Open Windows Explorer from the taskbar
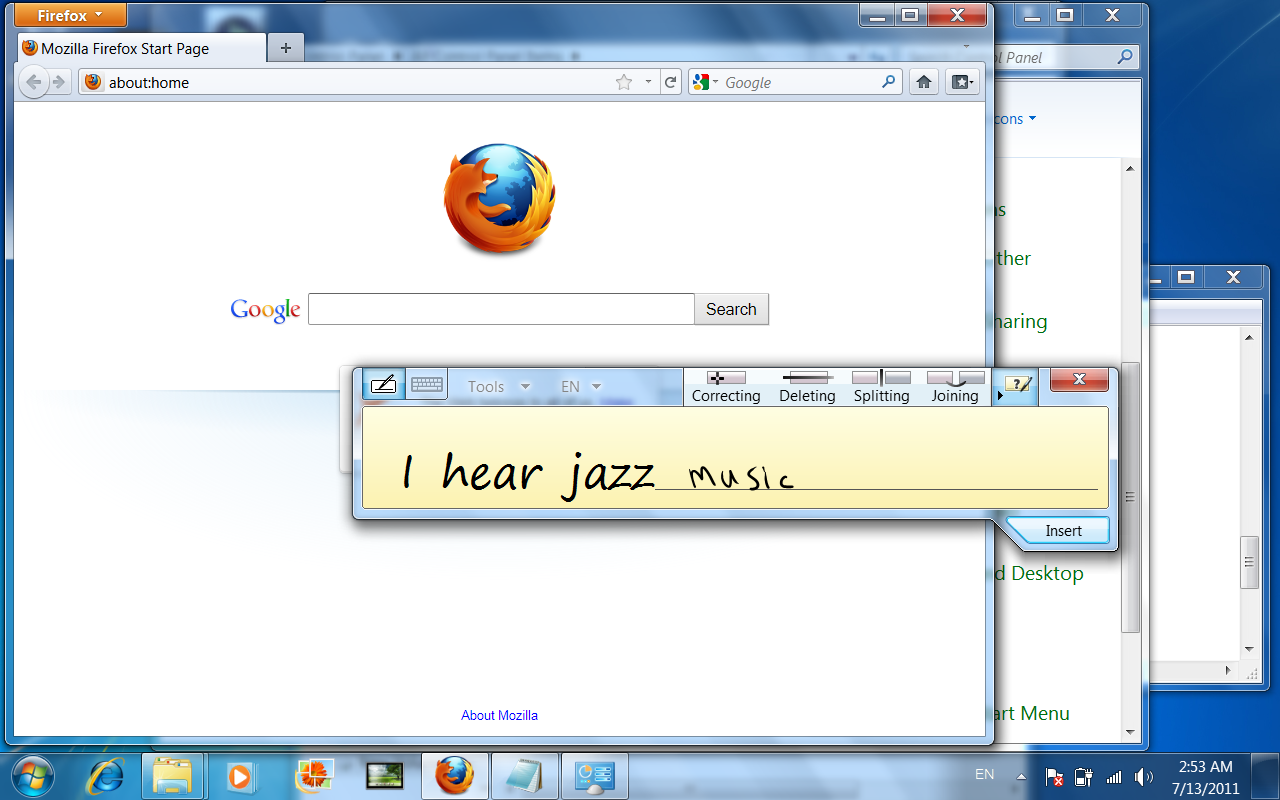Screen dimensions: 1280x800 [x=172, y=776]
